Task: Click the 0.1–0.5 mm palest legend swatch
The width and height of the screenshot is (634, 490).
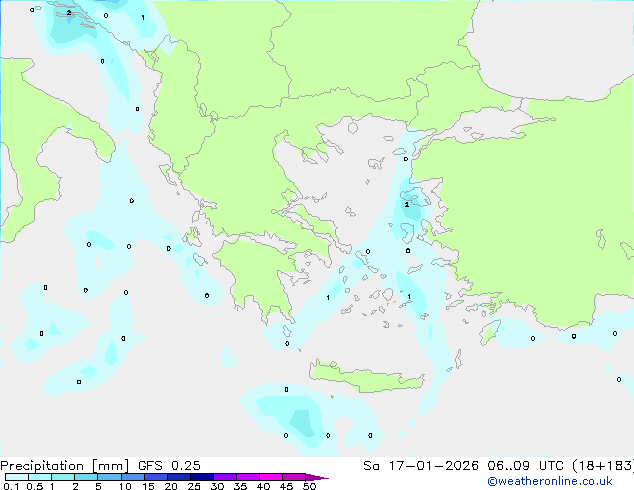Action: tap(17, 477)
